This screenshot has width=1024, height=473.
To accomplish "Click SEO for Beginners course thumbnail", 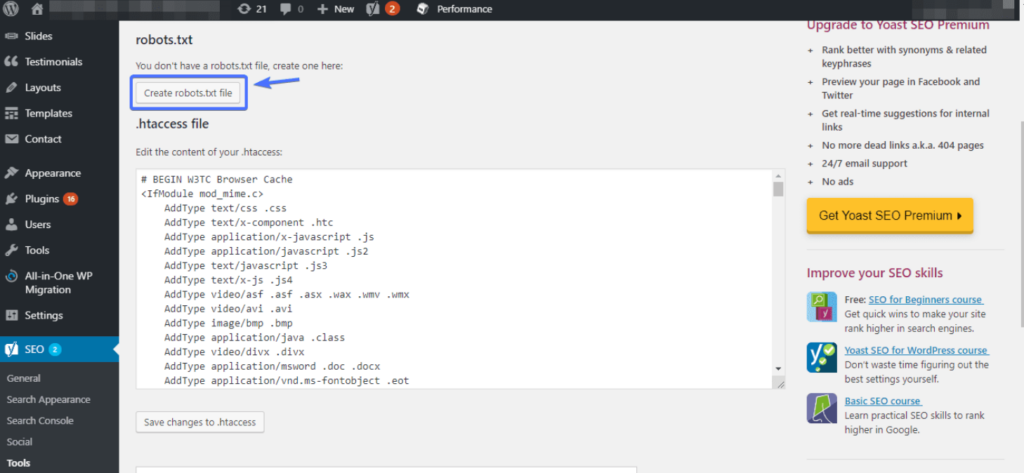I will point(822,307).
